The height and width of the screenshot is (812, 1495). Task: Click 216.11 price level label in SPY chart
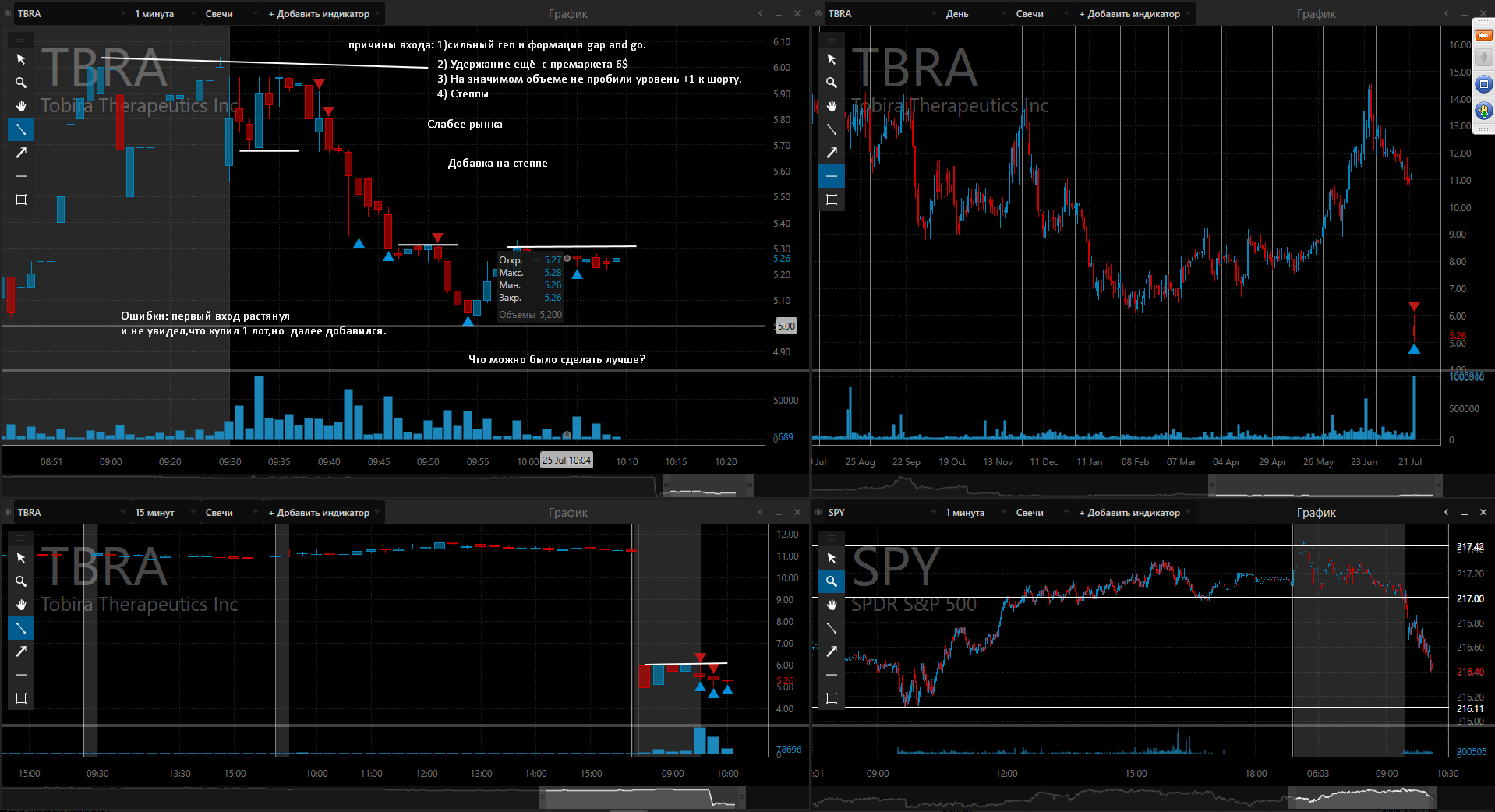pyautogui.click(x=1470, y=708)
